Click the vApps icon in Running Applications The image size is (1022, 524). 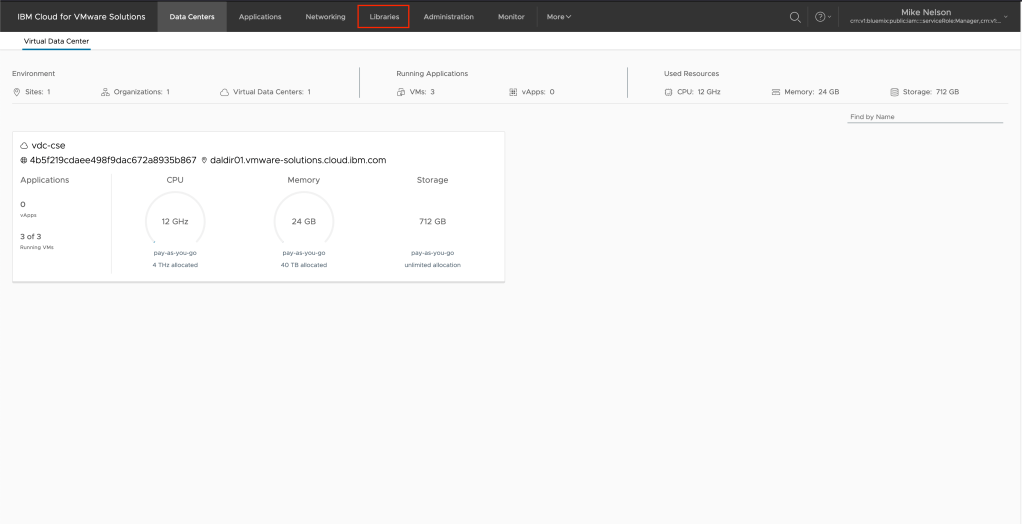513,92
